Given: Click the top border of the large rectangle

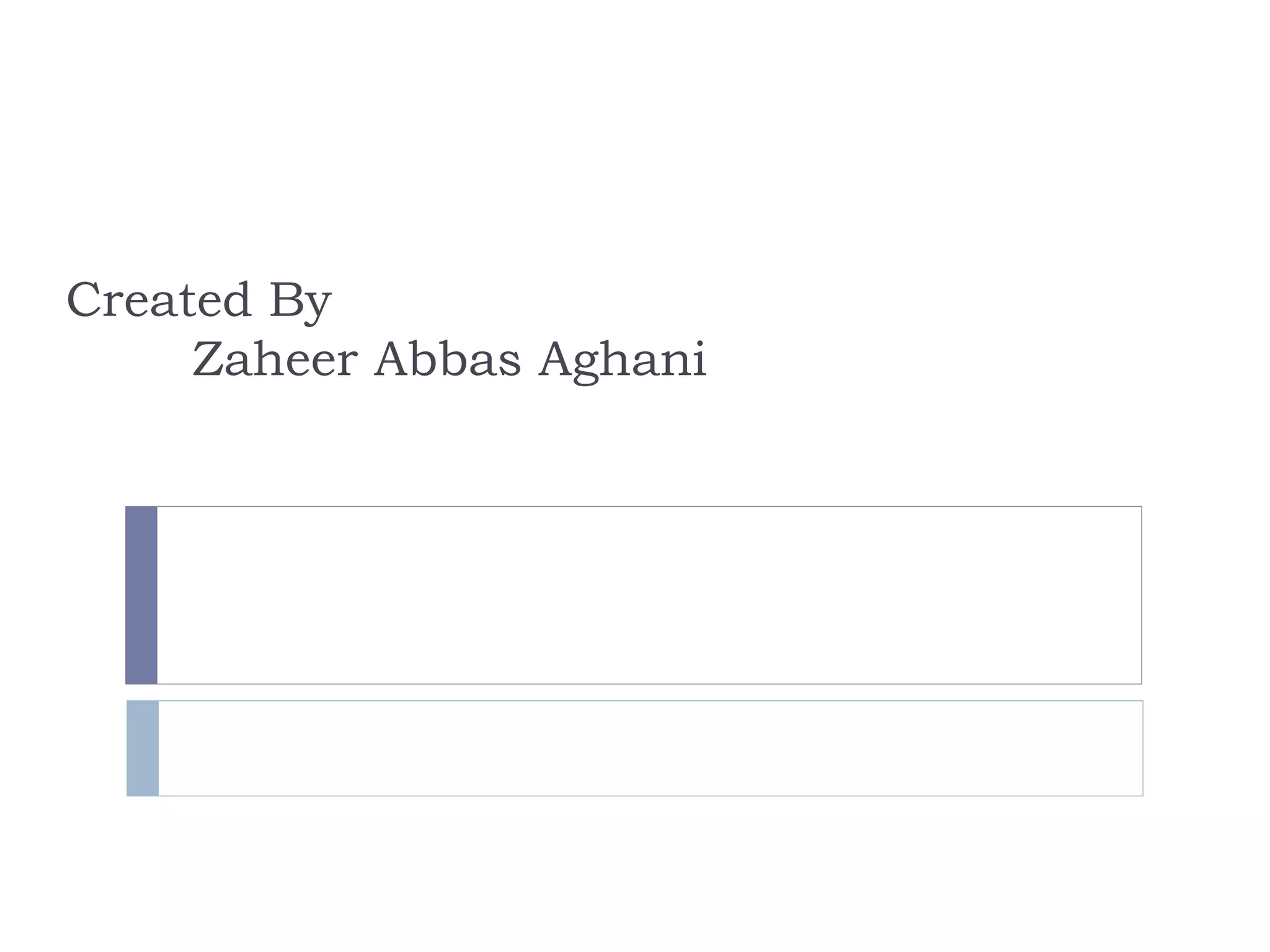Looking at the screenshot, I should [649, 507].
